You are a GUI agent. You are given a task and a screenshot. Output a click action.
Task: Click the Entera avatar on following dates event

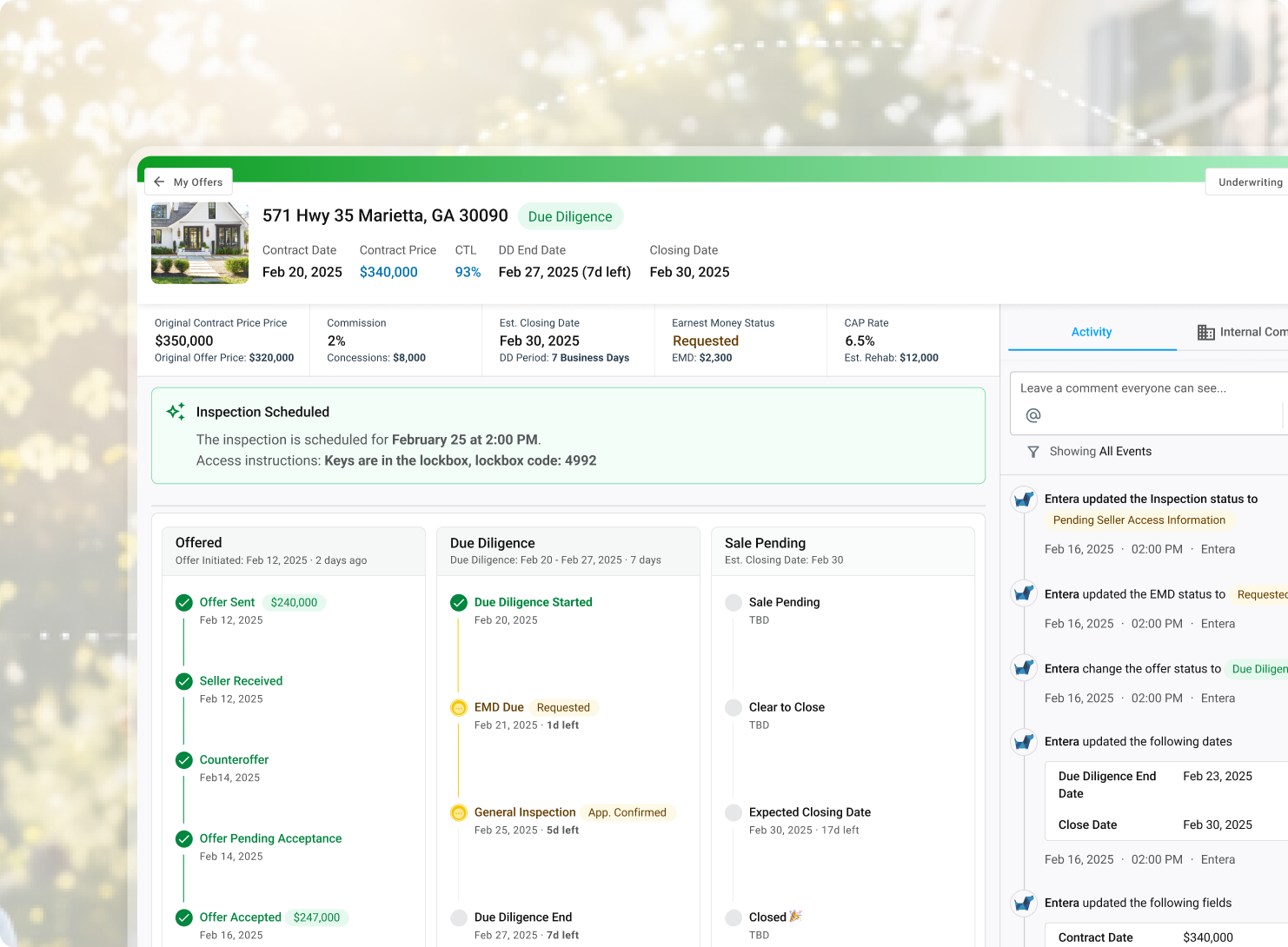click(x=1024, y=742)
